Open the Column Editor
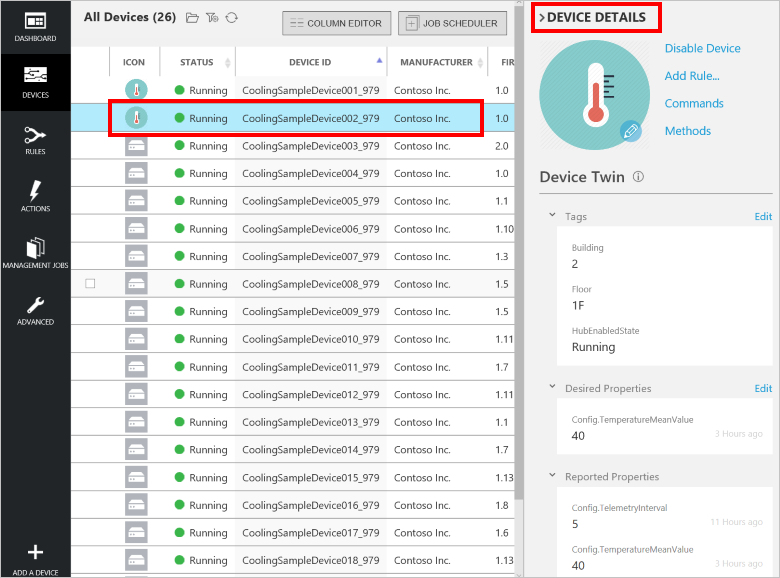 [x=337, y=23]
